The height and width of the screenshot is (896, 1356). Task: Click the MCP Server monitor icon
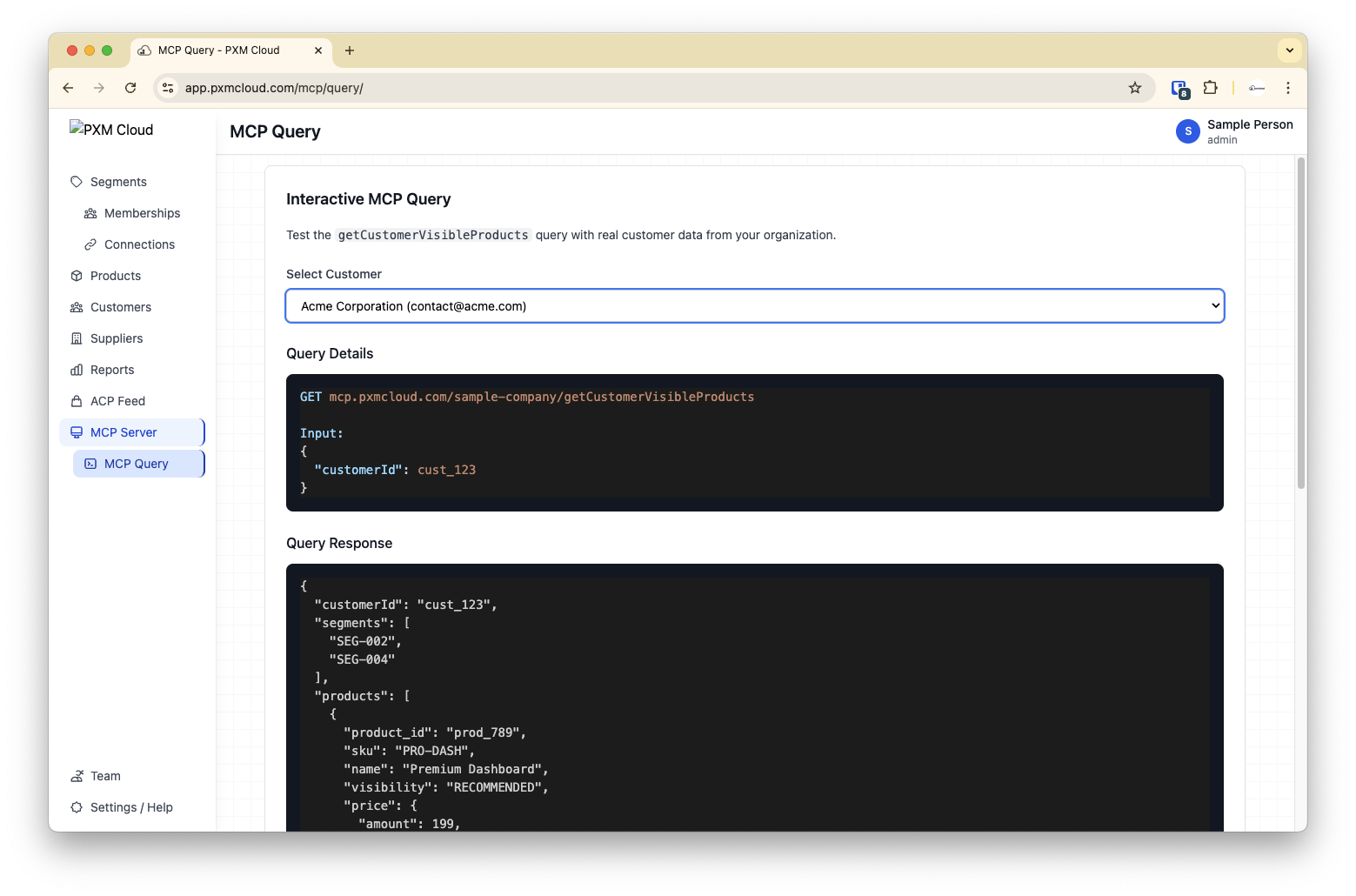[x=77, y=432]
